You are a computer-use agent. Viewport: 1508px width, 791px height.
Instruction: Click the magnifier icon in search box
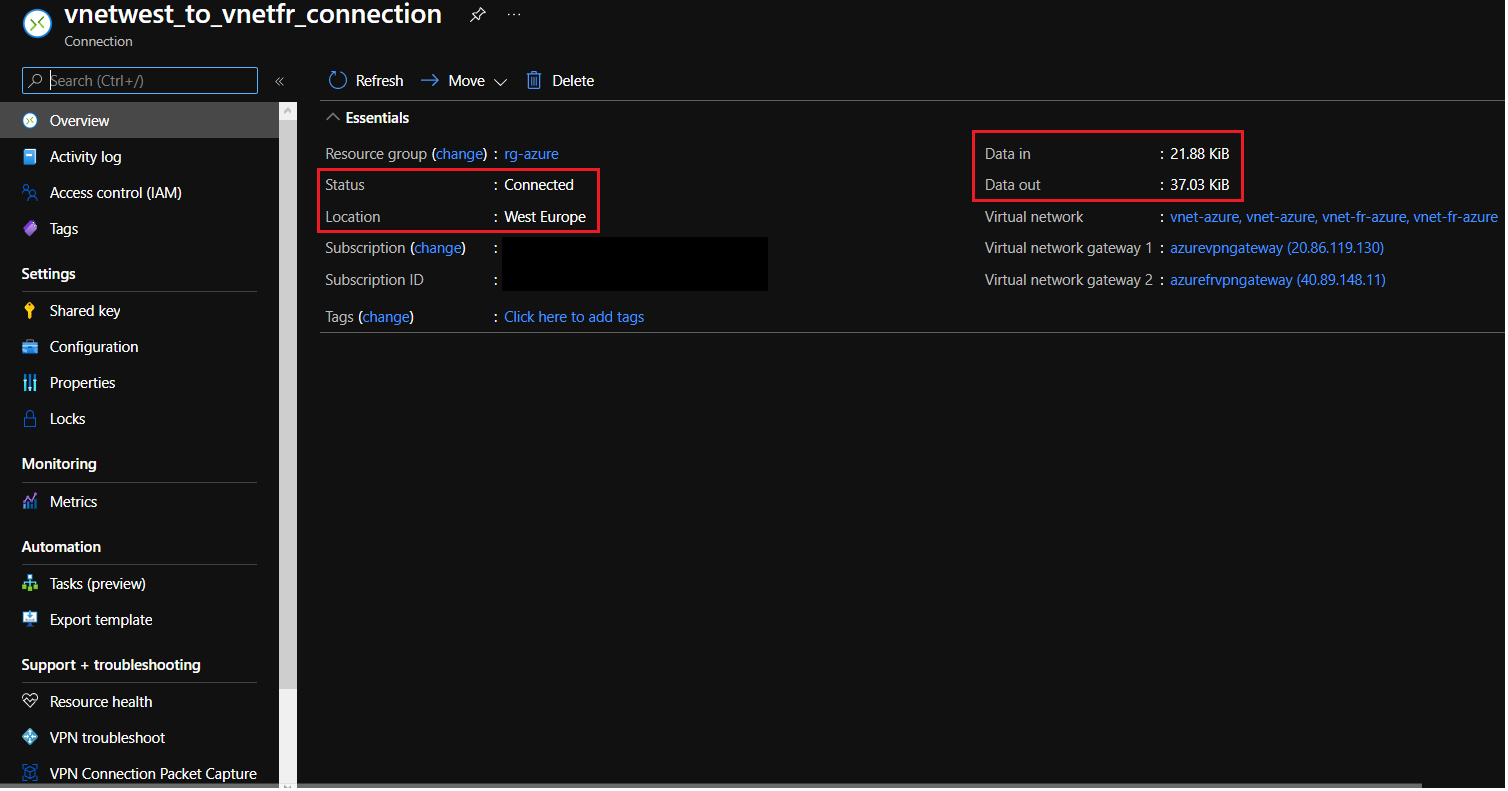click(x=37, y=81)
